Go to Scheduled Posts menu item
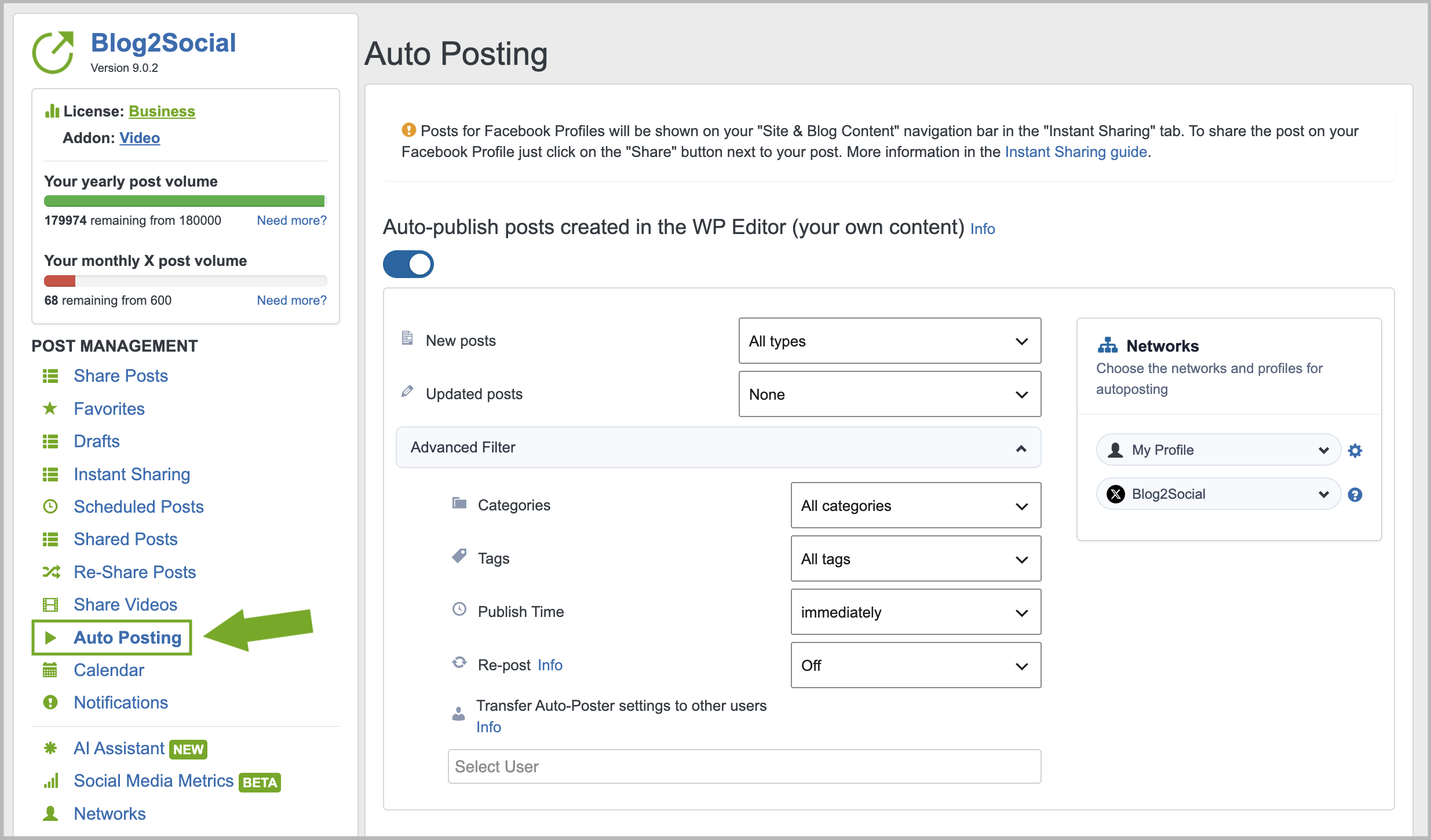The image size is (1431, 840). pos(138,507)
